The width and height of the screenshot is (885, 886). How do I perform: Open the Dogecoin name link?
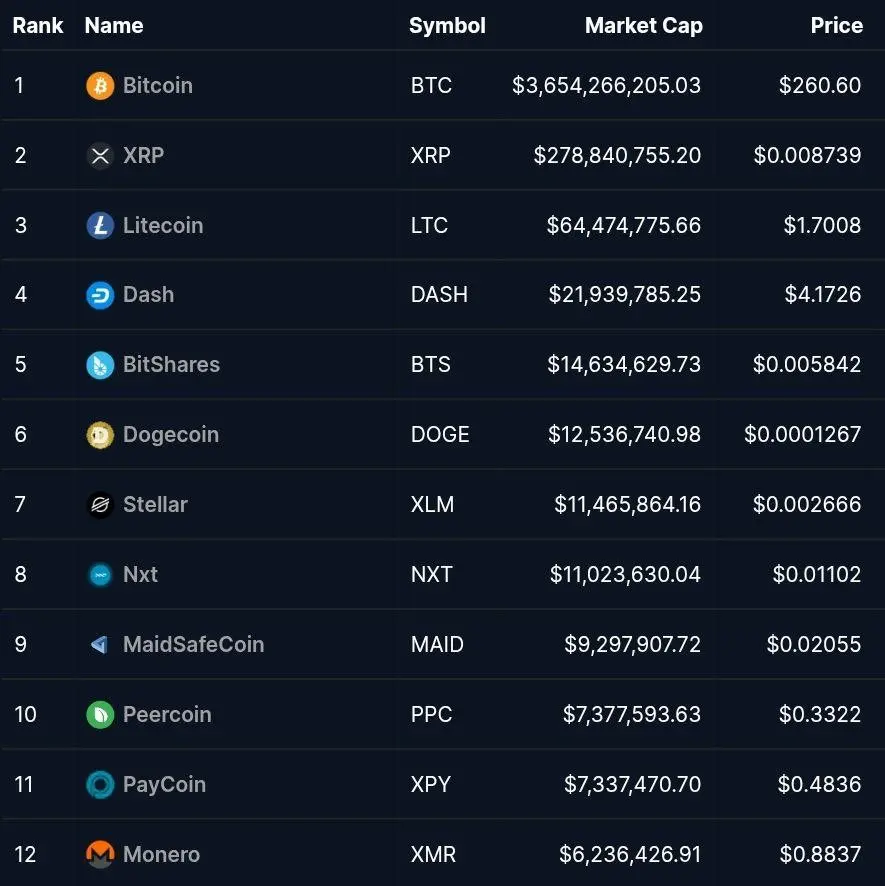pyautogui.click(x=171, y=435)
